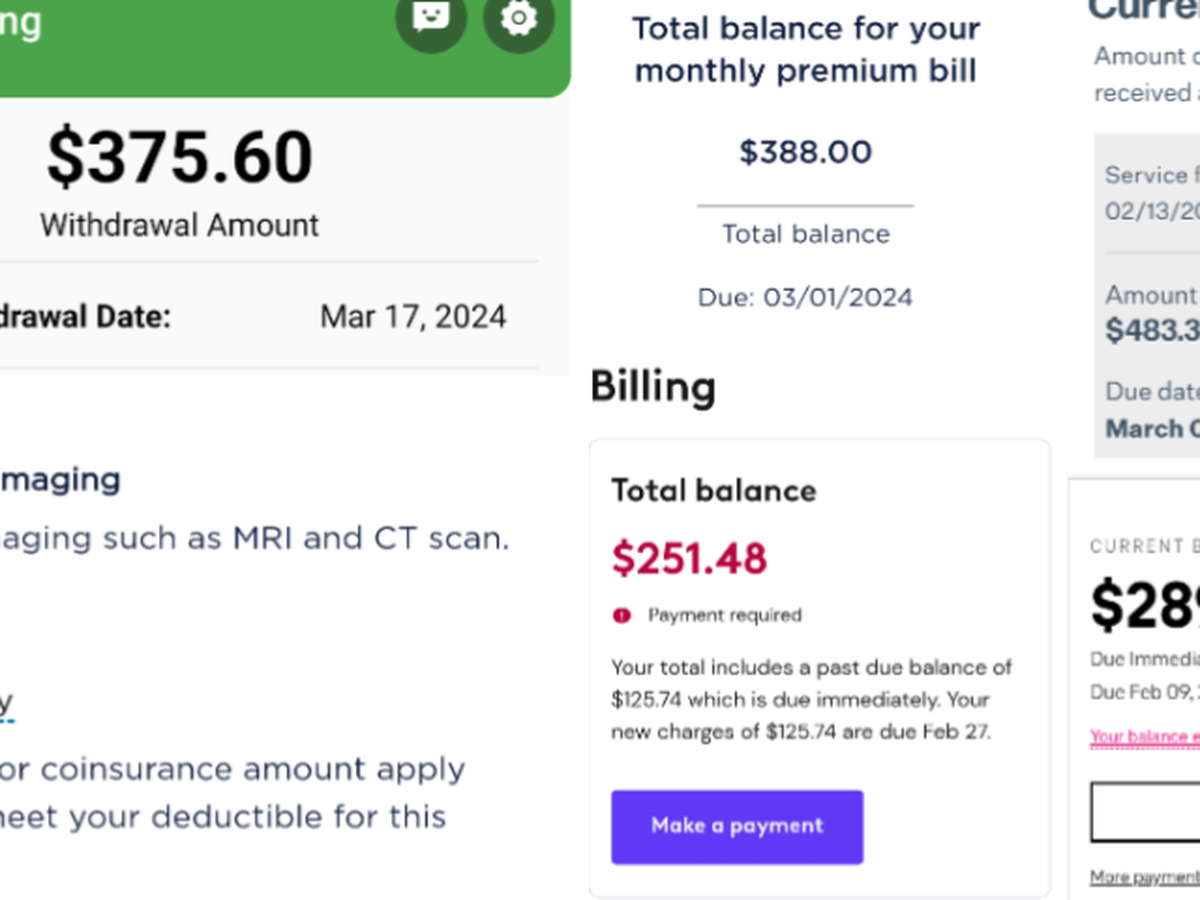Open the pink 'Your balance' link
This screenshot has height=900, width=1200.
(x=1144, y=737)
